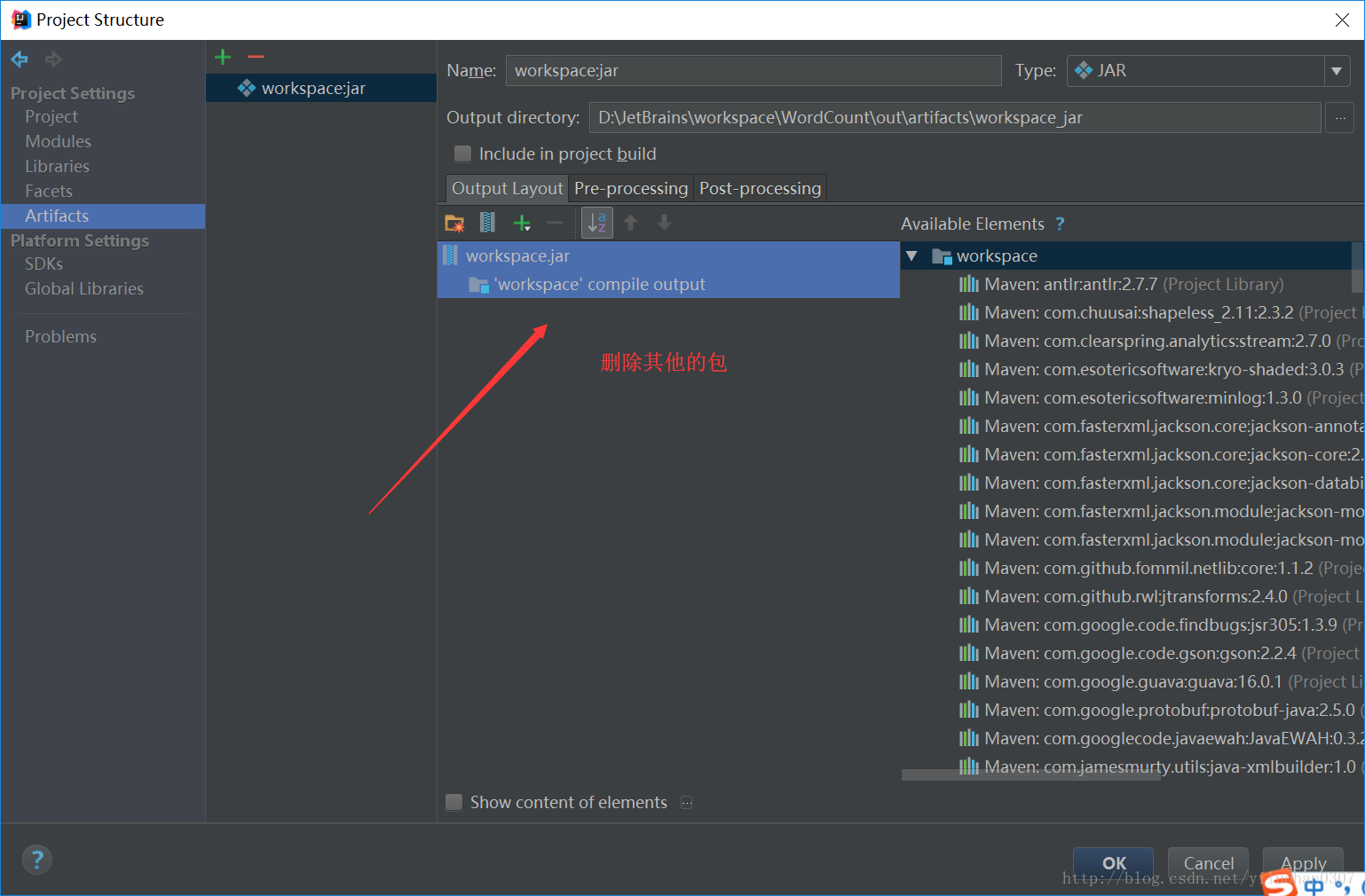Open Global Libraries in sidebar

point(83,288)
